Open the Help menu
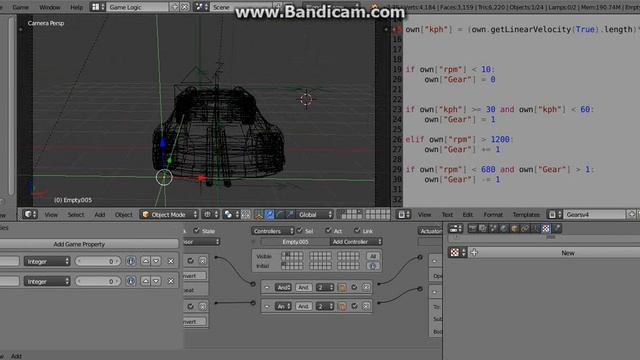This screenshot has width=640, height=360. [76, 7]
